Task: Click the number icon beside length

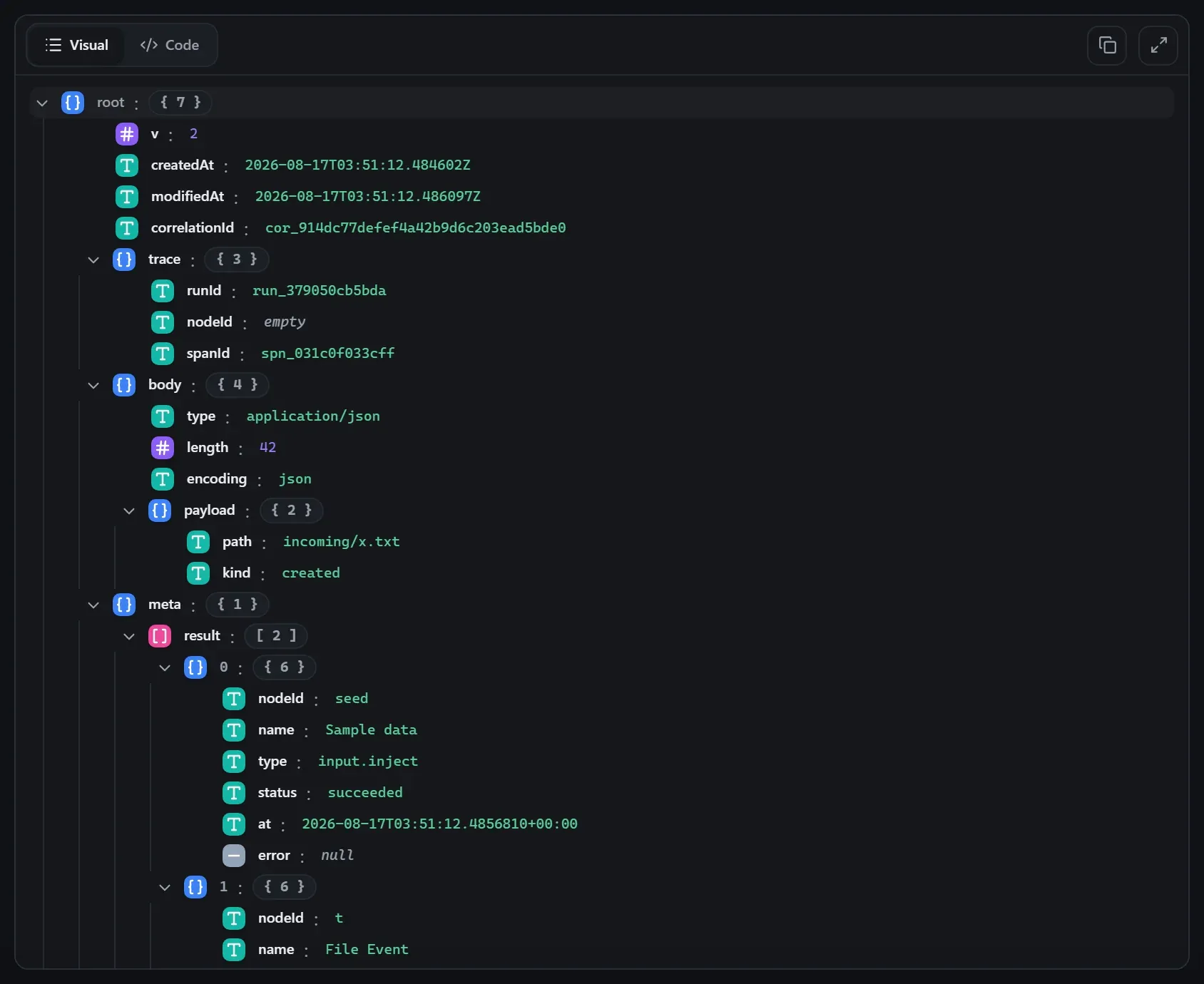Action: [x=163, y=448]
